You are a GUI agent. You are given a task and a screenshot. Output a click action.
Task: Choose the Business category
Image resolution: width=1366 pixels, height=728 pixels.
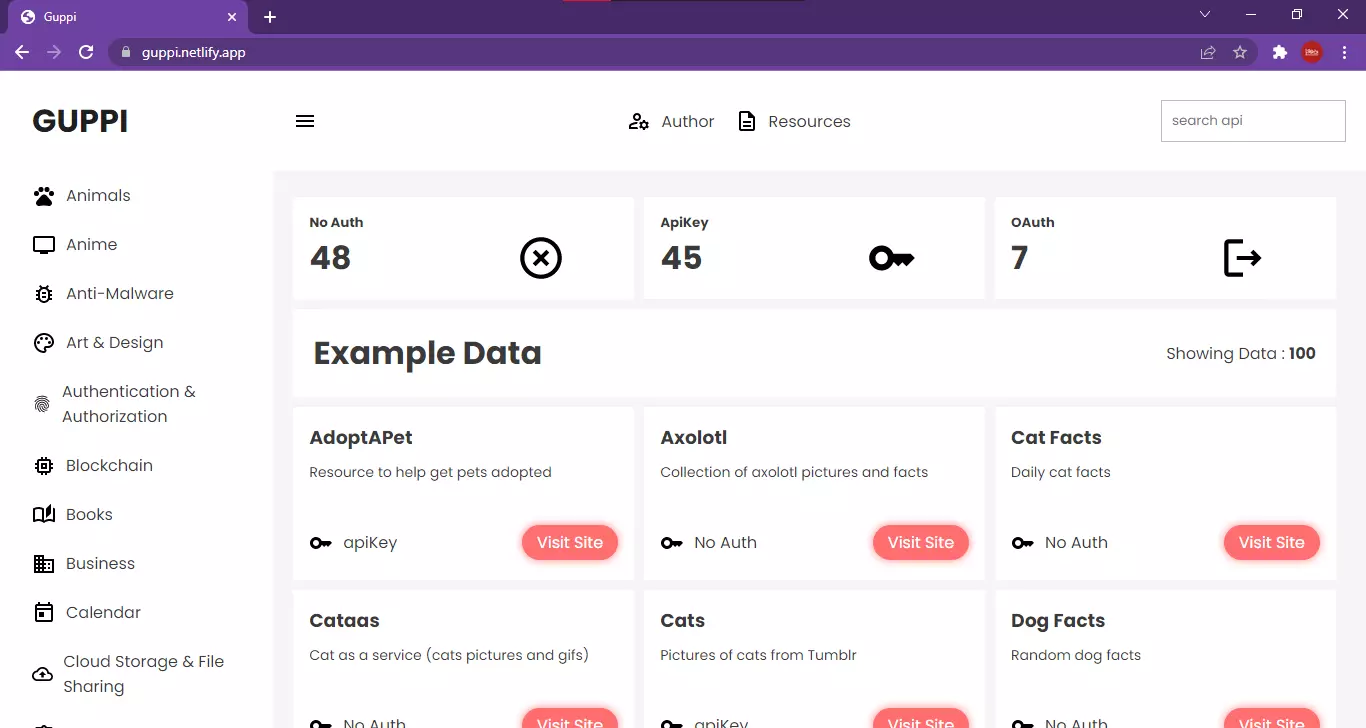coord(100,564)
